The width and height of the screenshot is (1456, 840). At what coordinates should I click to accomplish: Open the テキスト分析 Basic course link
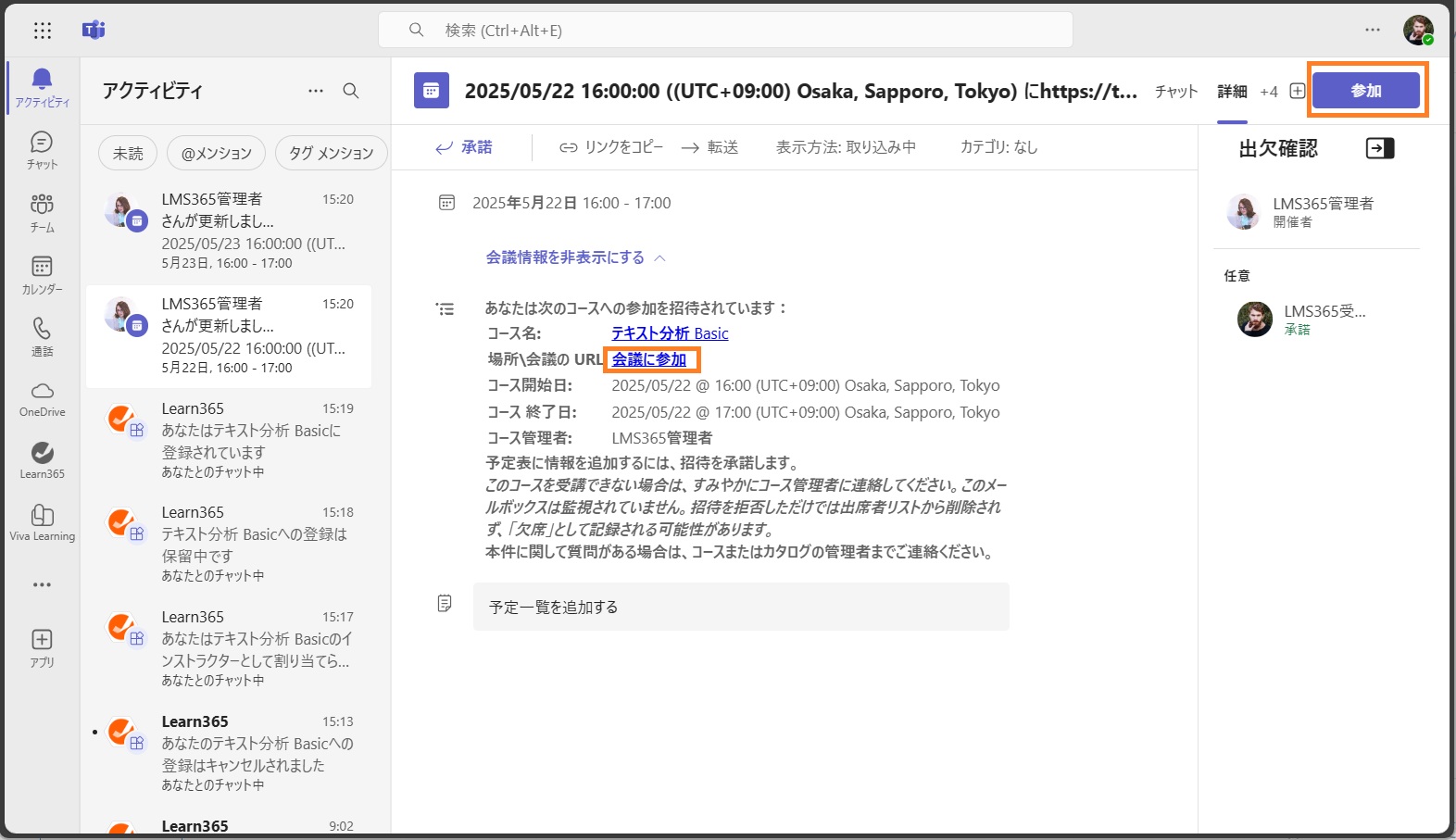pyautogui.click(x=670, y=333)
